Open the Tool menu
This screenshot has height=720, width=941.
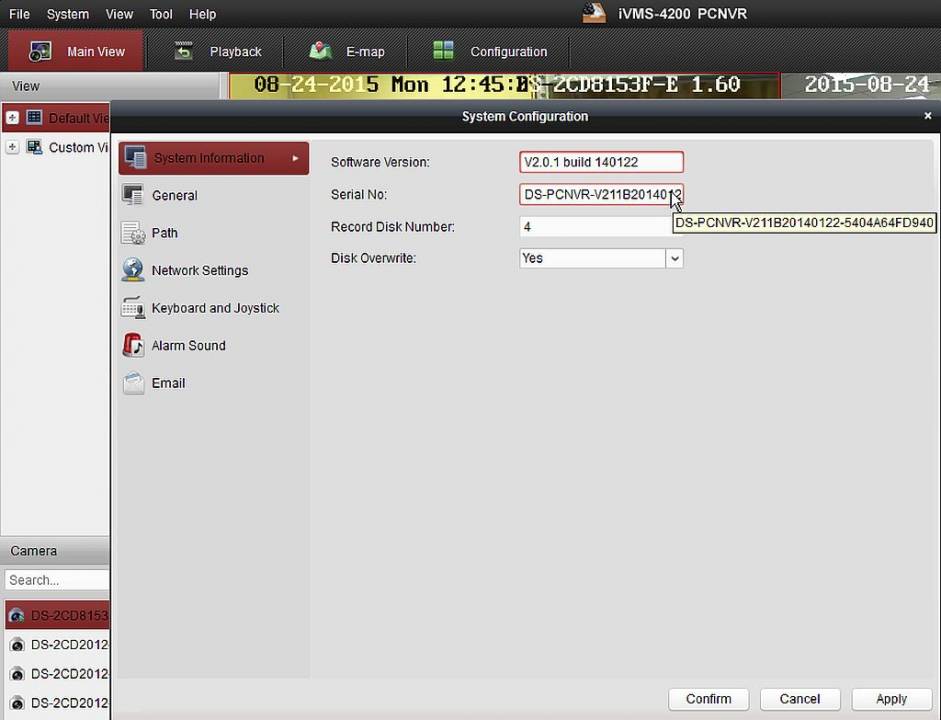(x=161, y=14)
